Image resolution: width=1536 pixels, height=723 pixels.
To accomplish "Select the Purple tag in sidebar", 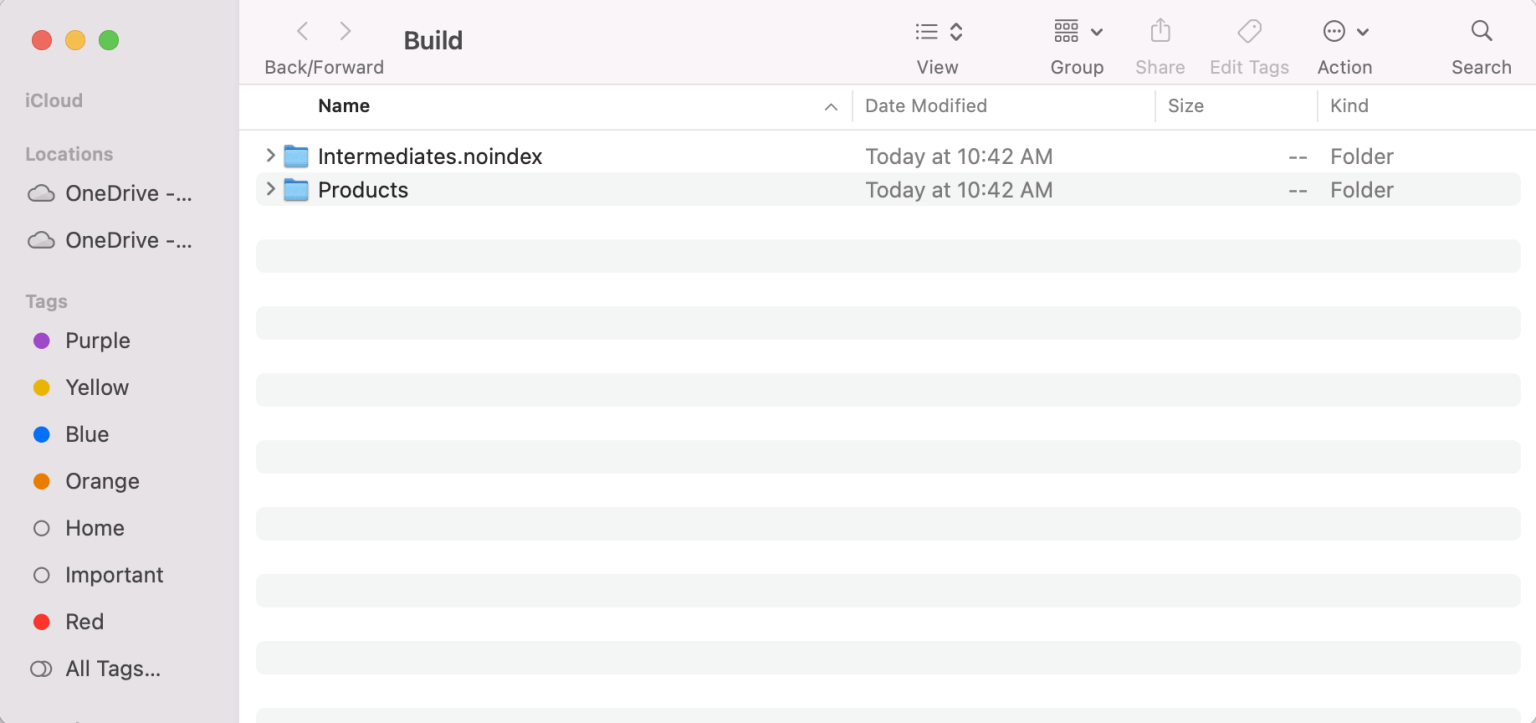I will click(x=97, y=341).
